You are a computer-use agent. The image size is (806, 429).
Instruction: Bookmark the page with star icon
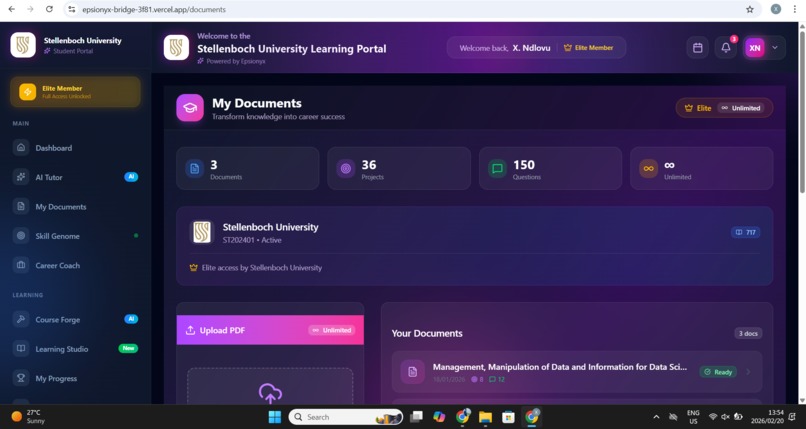click(750, 9)
